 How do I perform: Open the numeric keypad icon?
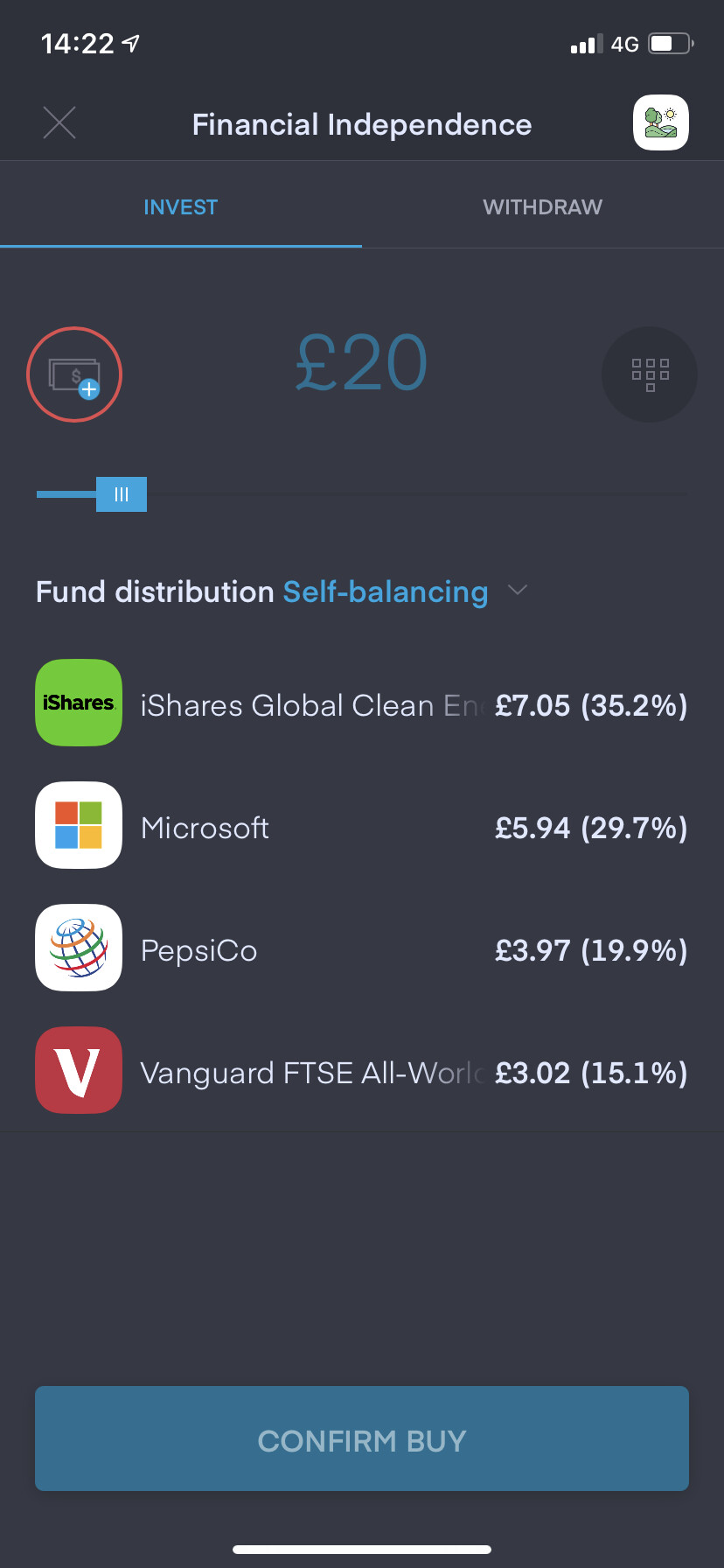(650, 374)
